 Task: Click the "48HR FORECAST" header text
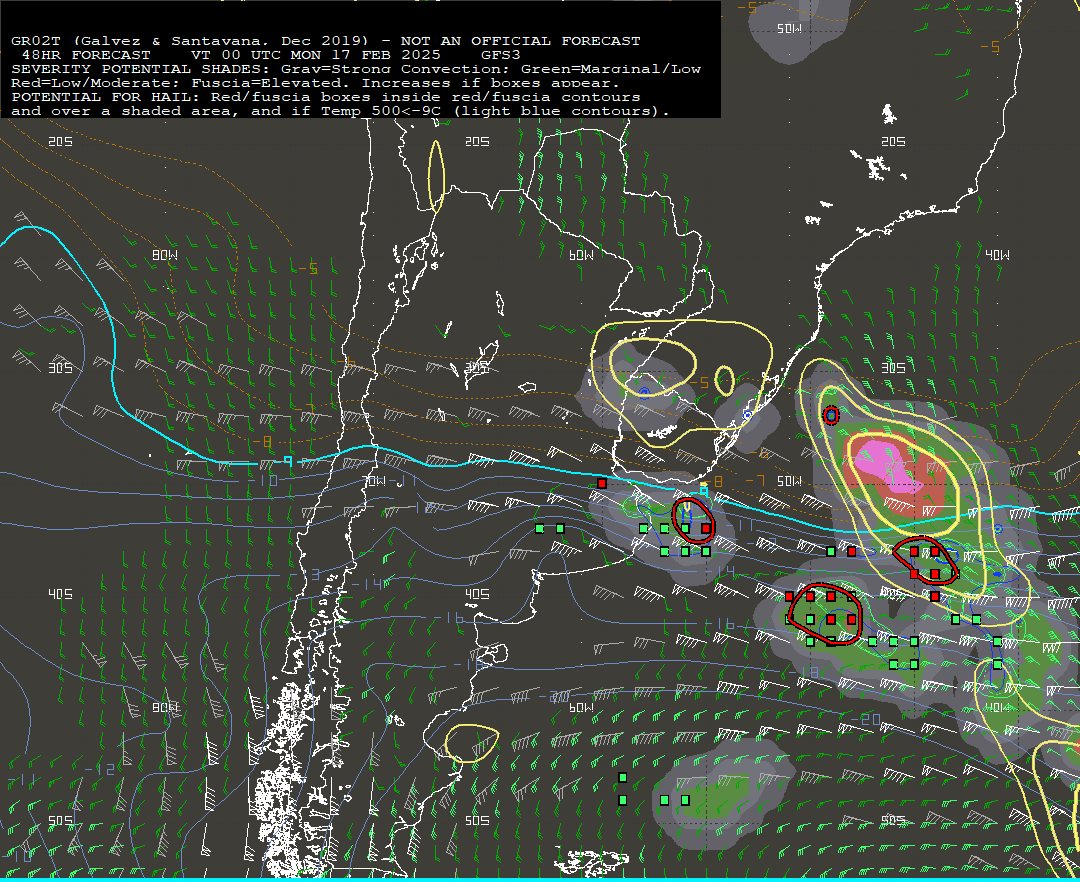86,54
